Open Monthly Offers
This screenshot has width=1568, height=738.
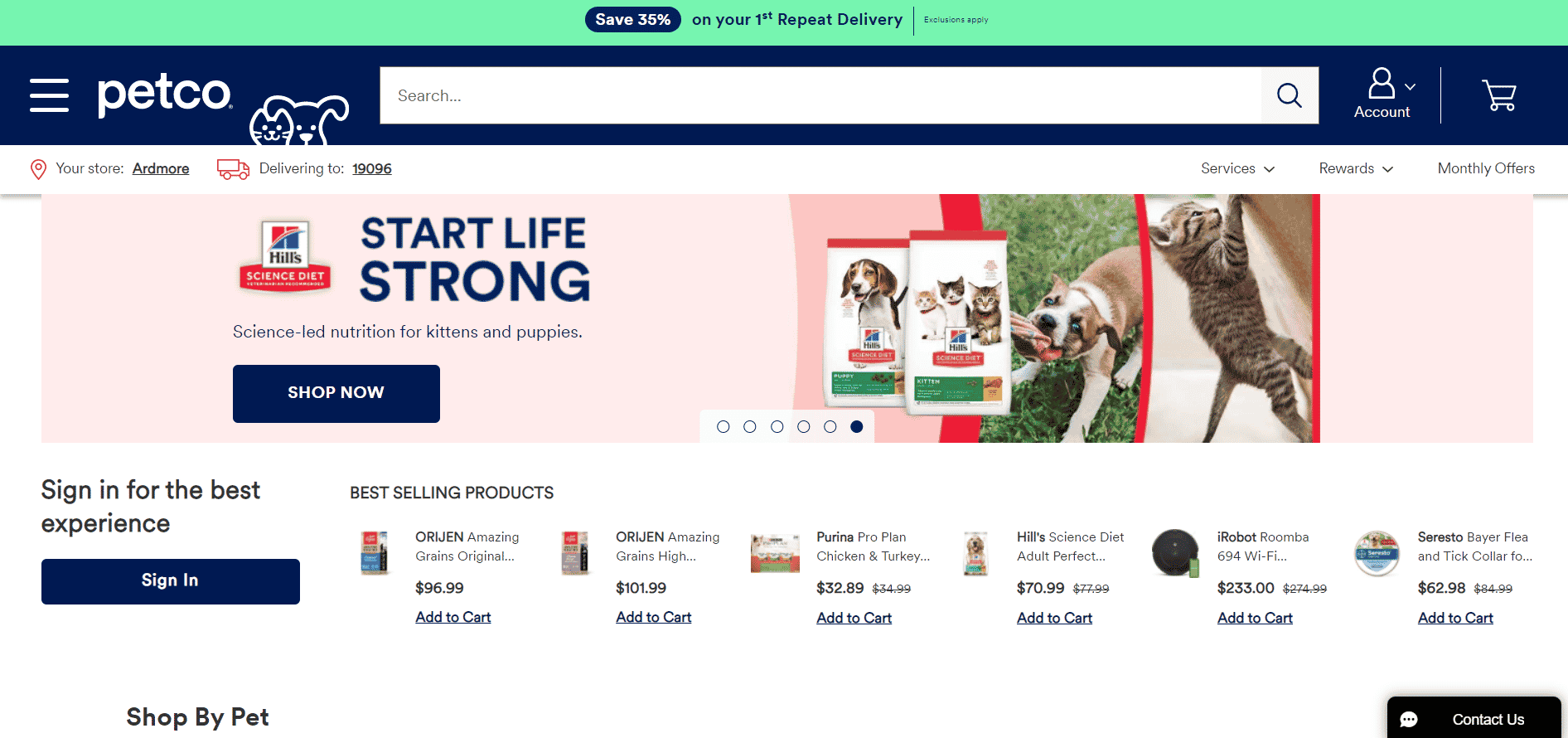click(1486, 168)
